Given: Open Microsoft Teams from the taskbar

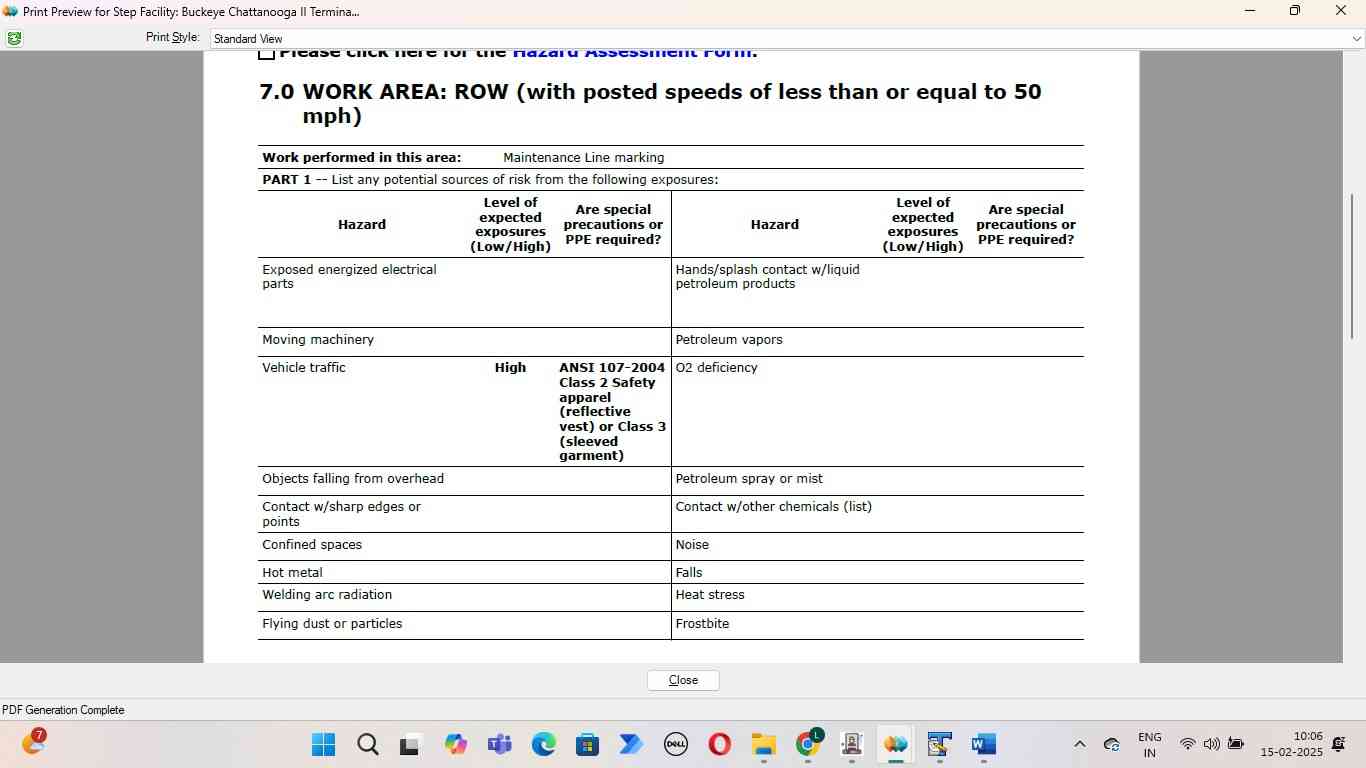Looking at the screenshot, I should point(499,744).
